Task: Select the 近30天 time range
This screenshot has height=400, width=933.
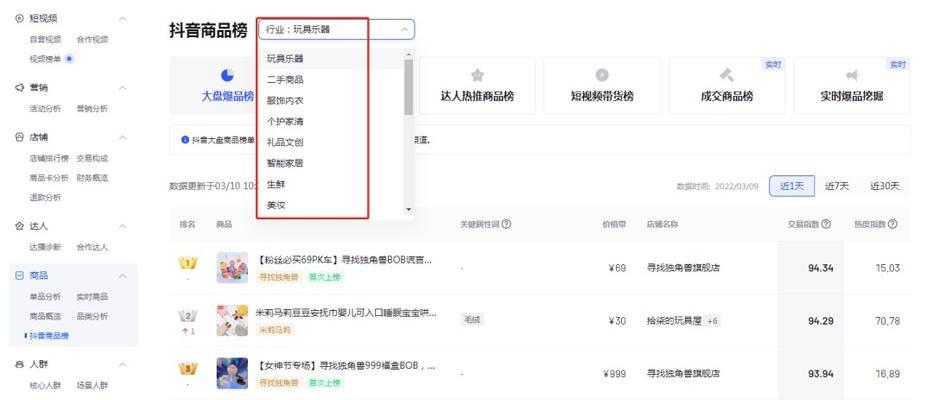Action: 884,186
